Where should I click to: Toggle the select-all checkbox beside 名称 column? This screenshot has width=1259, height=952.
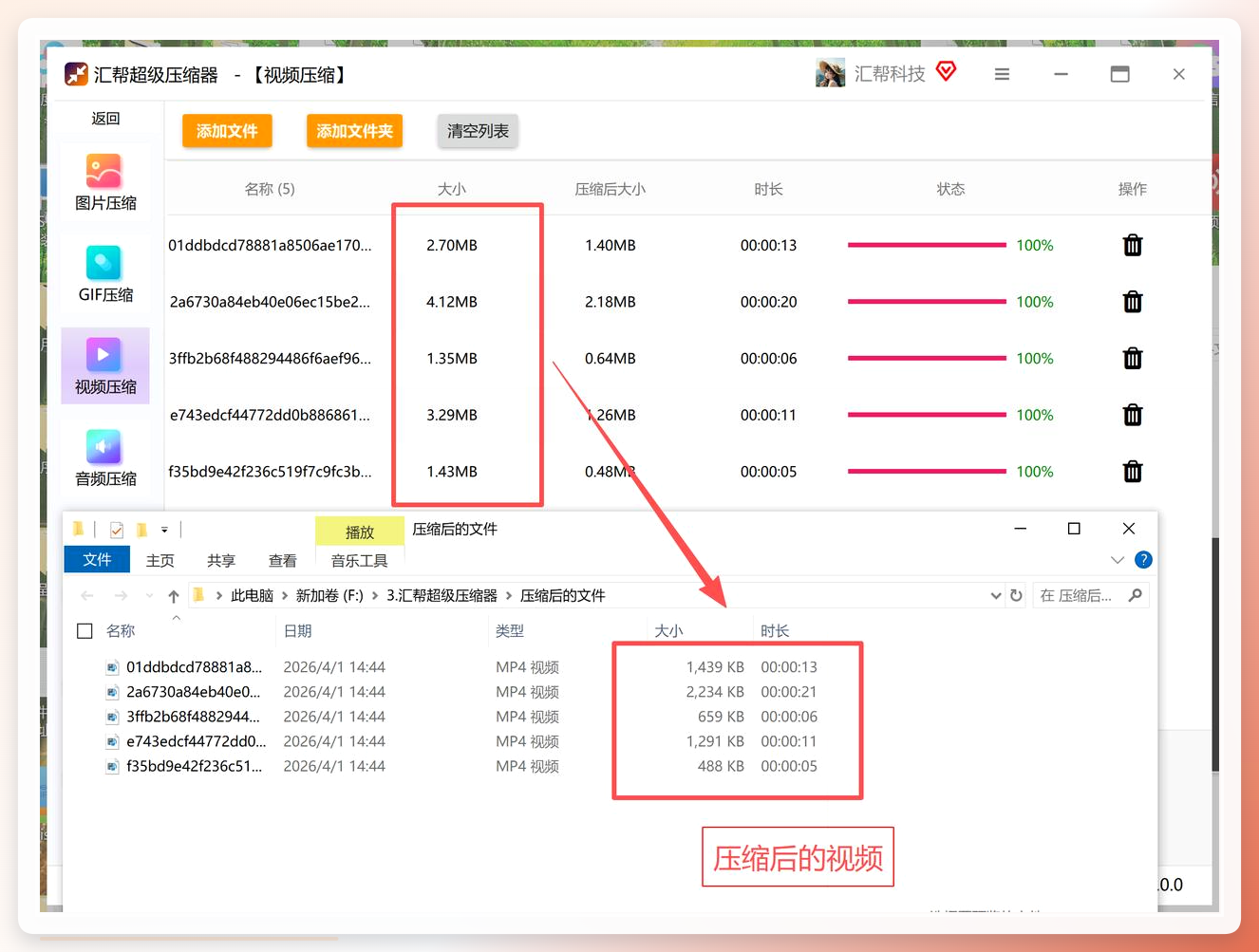tap(85, 631)
